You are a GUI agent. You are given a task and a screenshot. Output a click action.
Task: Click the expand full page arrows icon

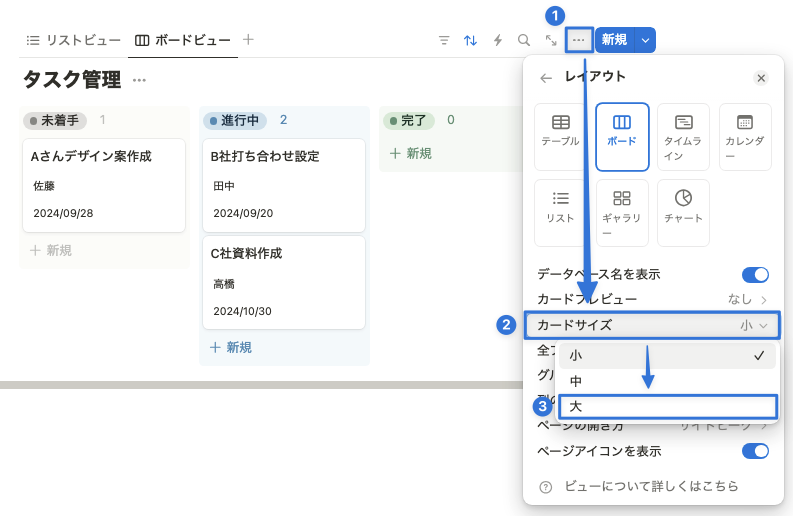coord(551,40)
